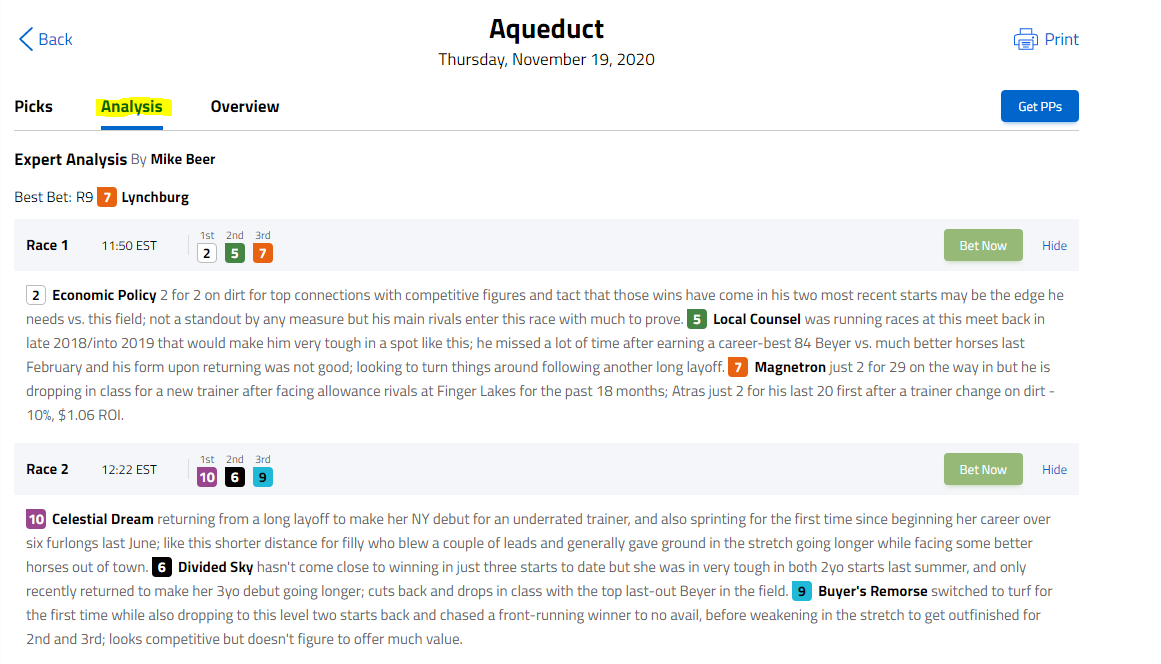Click Bet Now for Race 2
1161x664 pixels.
click(x=983, y=469)
